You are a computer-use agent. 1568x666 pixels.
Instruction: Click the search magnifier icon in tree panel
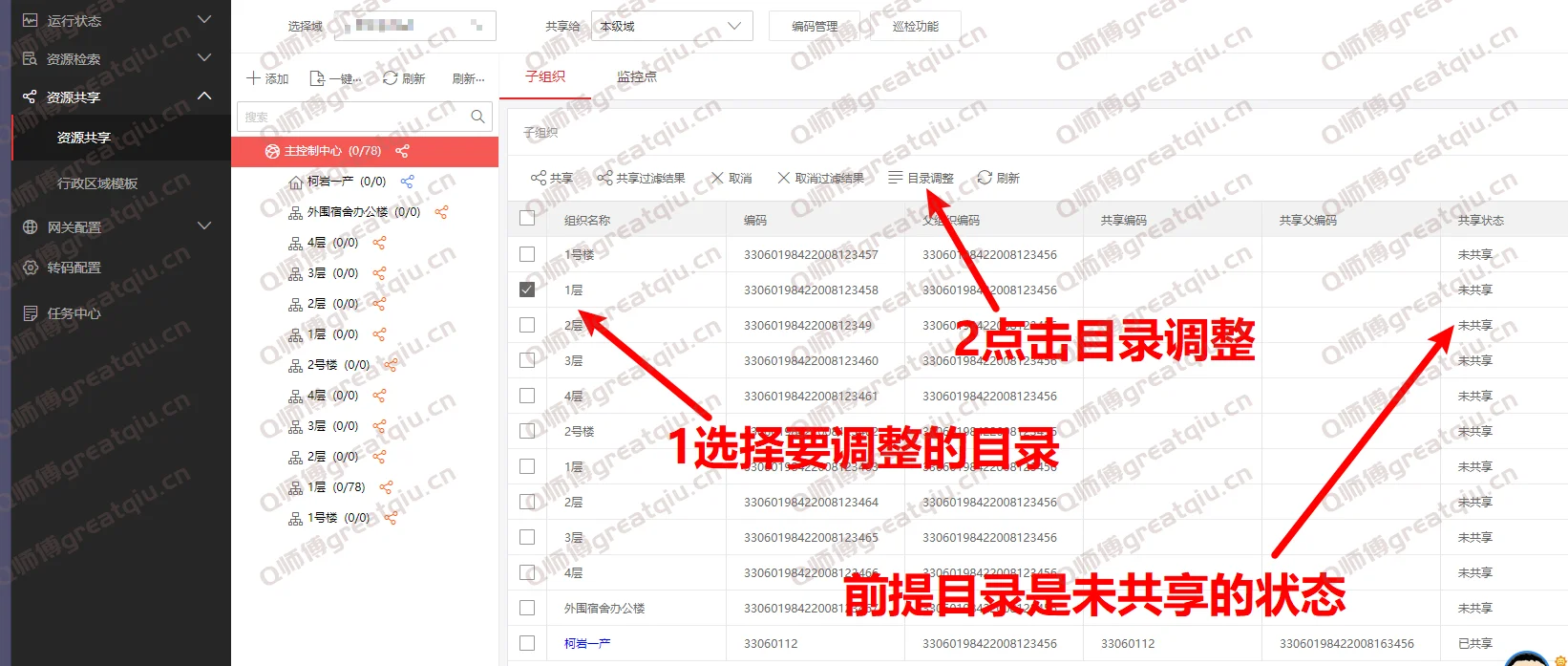click(x=477, y=117)
